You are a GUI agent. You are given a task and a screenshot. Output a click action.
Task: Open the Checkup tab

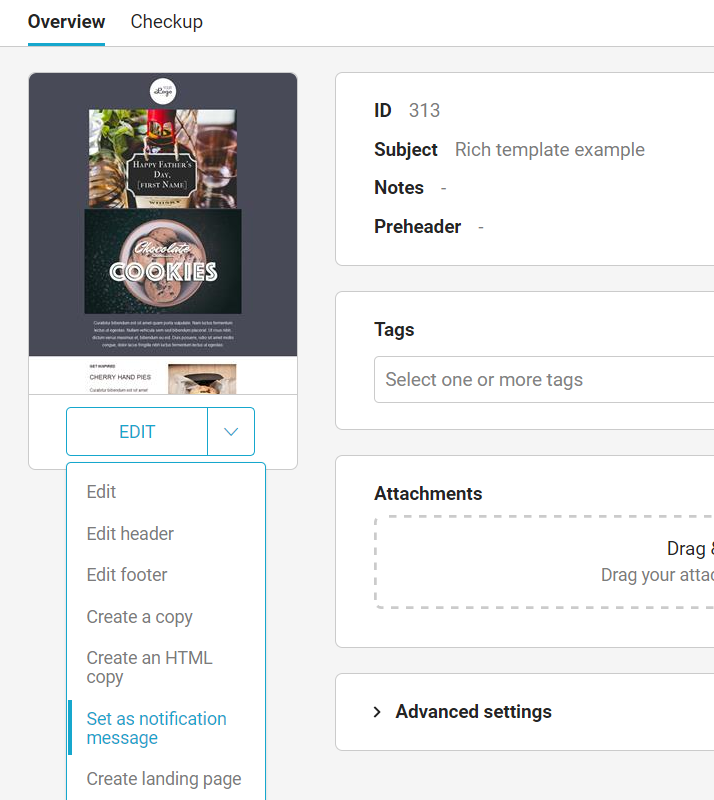166,21
